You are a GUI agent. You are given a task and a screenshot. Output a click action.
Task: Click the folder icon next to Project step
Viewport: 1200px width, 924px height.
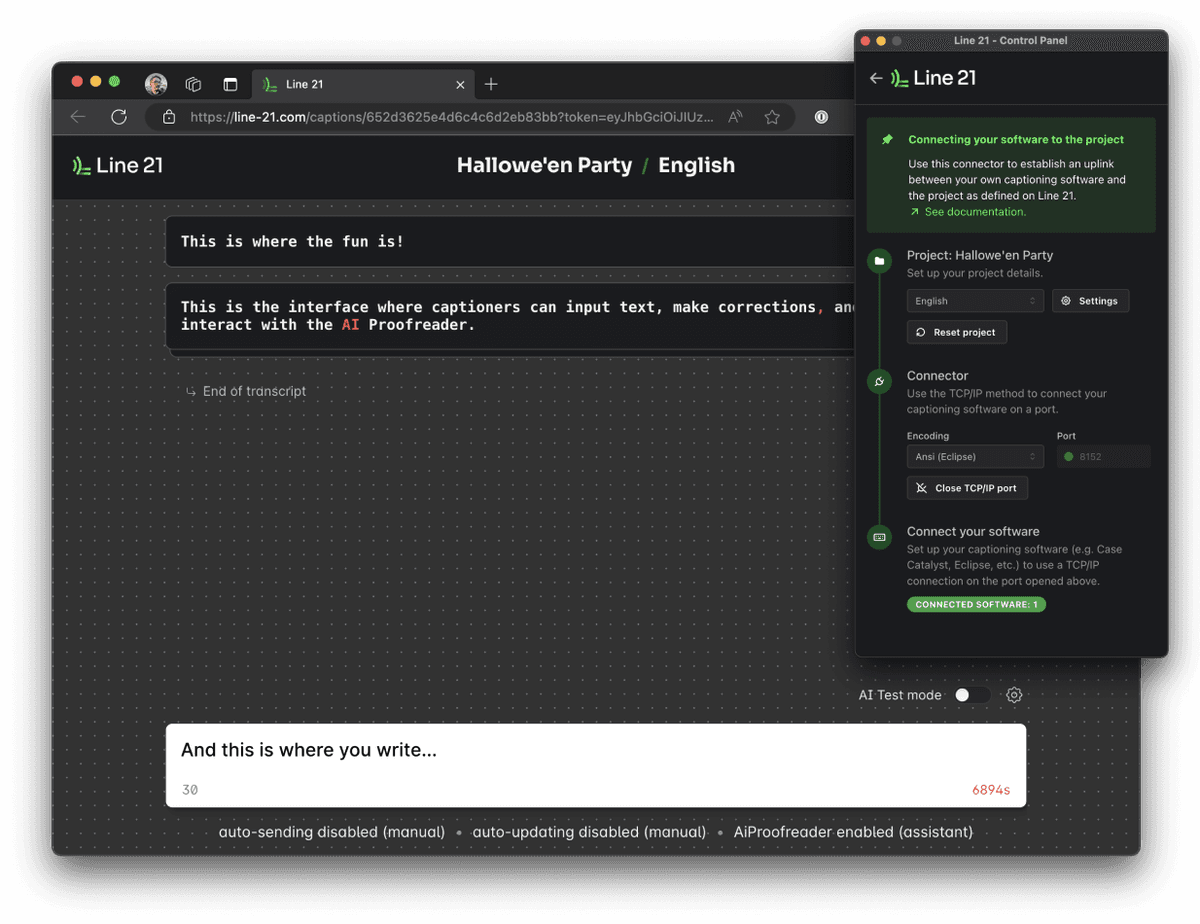point(879,260)
